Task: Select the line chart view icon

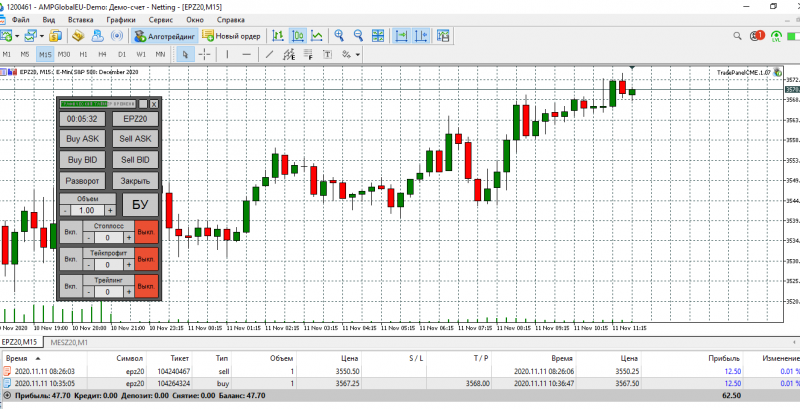Action: click(x=317, y=36)
